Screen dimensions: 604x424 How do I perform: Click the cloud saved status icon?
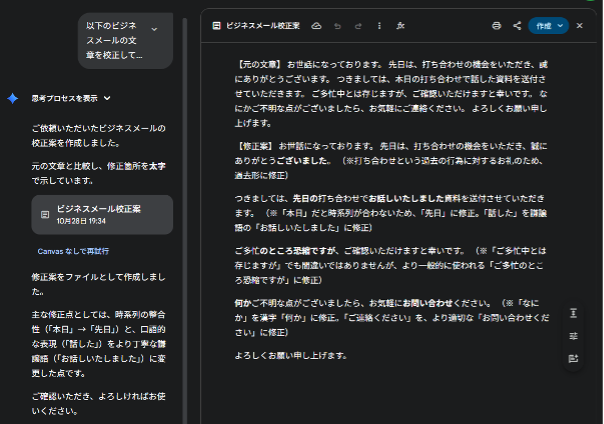(316, 25)
